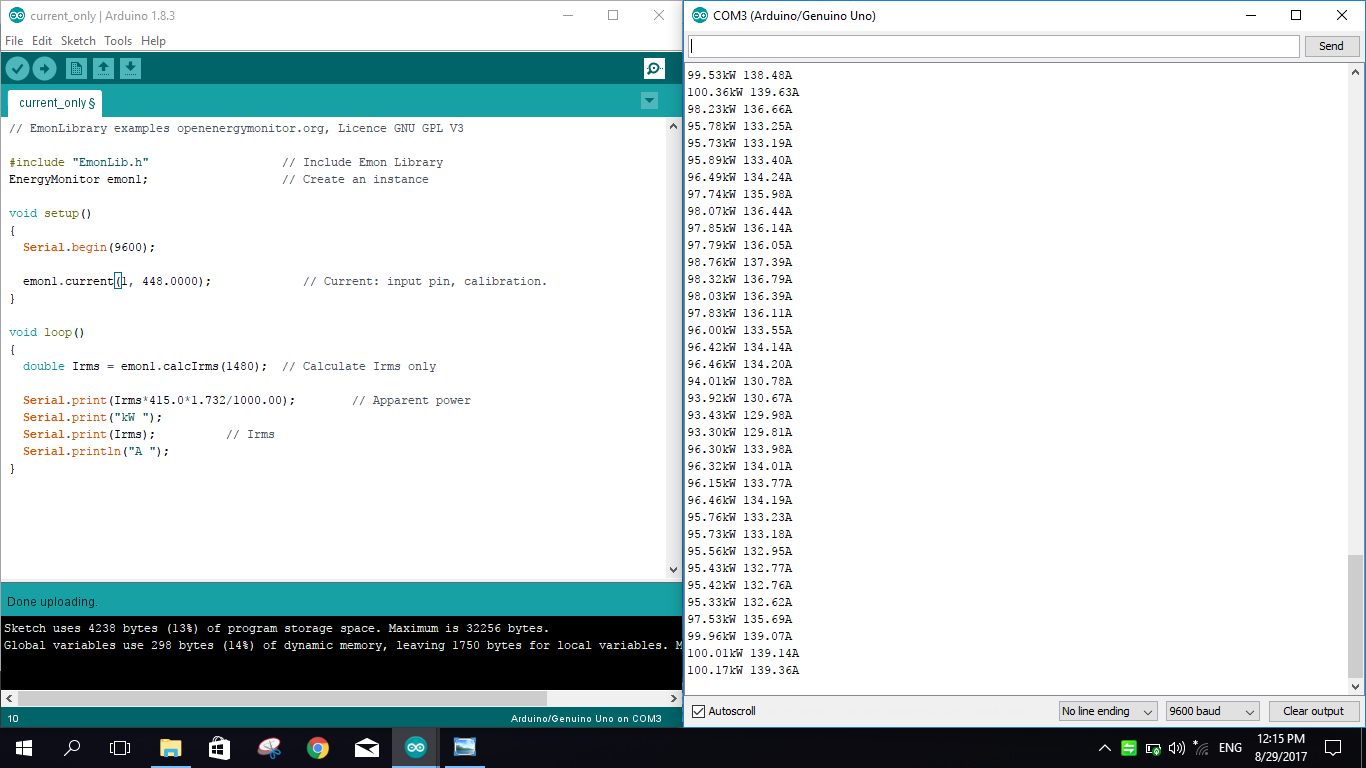Click 'void setup()' code line

click(50, 213)
